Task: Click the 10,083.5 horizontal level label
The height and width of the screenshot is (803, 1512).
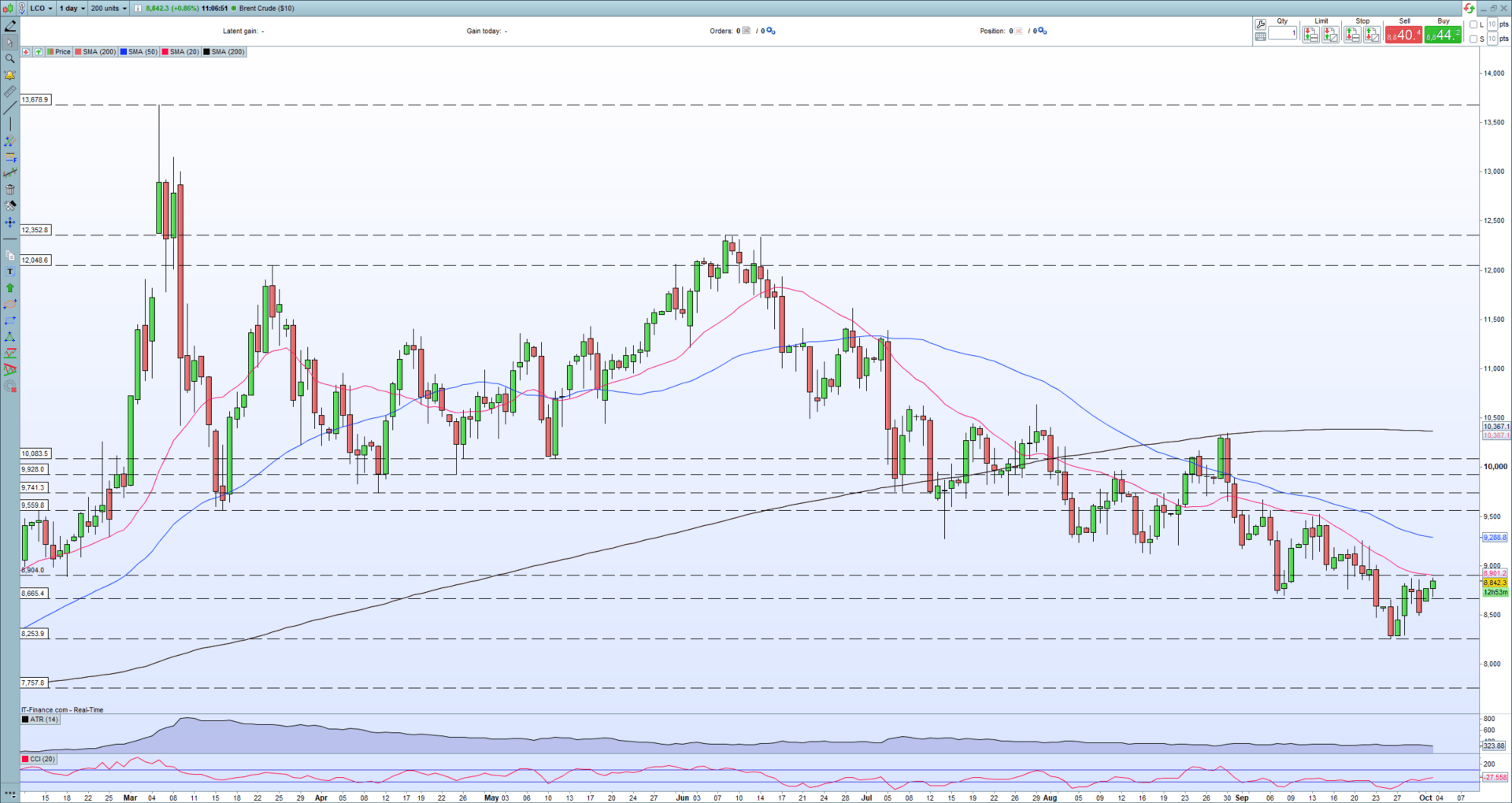Action: point(35,453)
